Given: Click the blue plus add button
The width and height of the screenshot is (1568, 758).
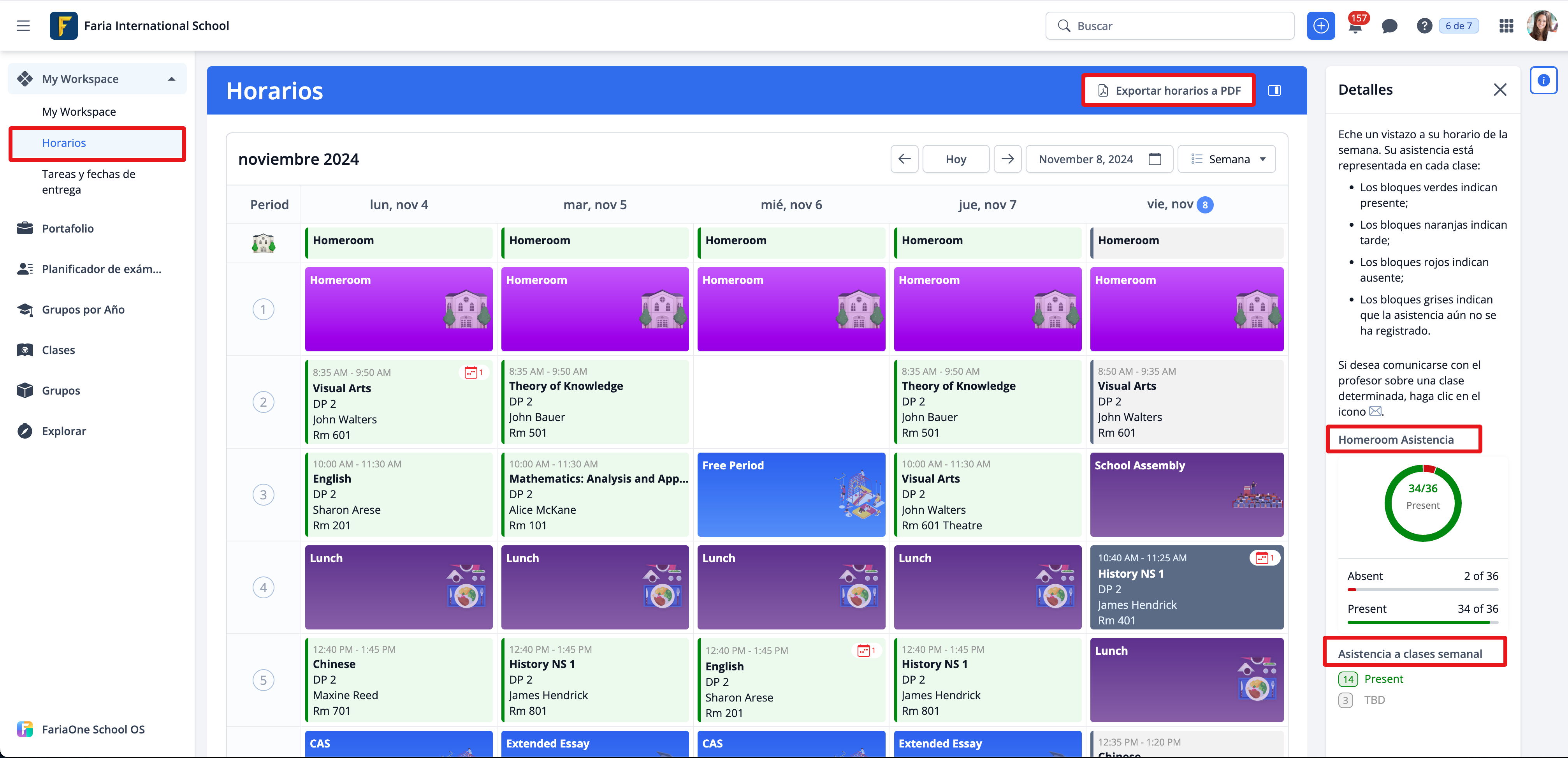Looking at the screenshot, I should point(1320,26).
